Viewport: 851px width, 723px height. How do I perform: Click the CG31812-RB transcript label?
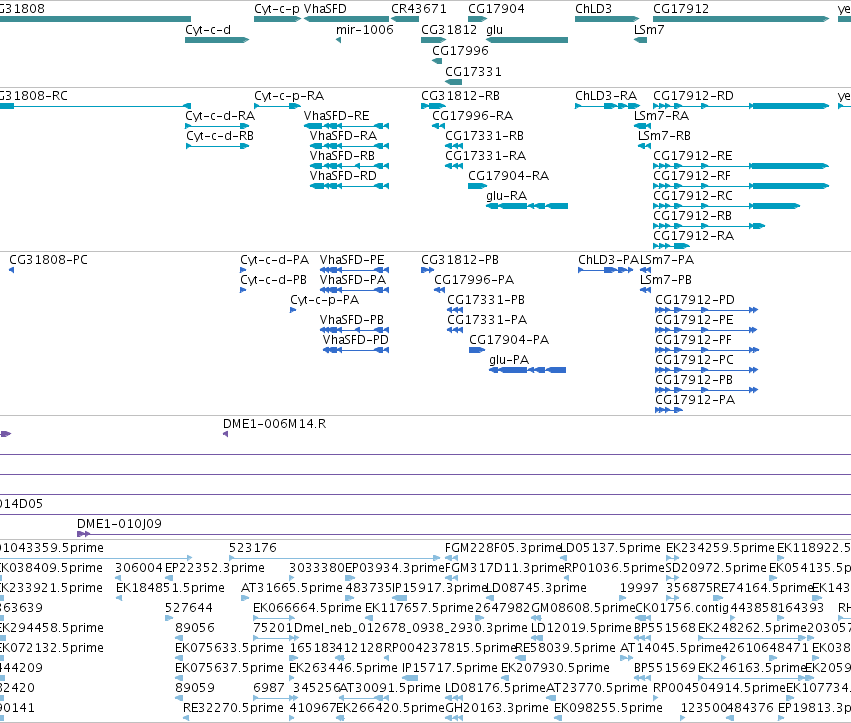[x=461, y=96]
